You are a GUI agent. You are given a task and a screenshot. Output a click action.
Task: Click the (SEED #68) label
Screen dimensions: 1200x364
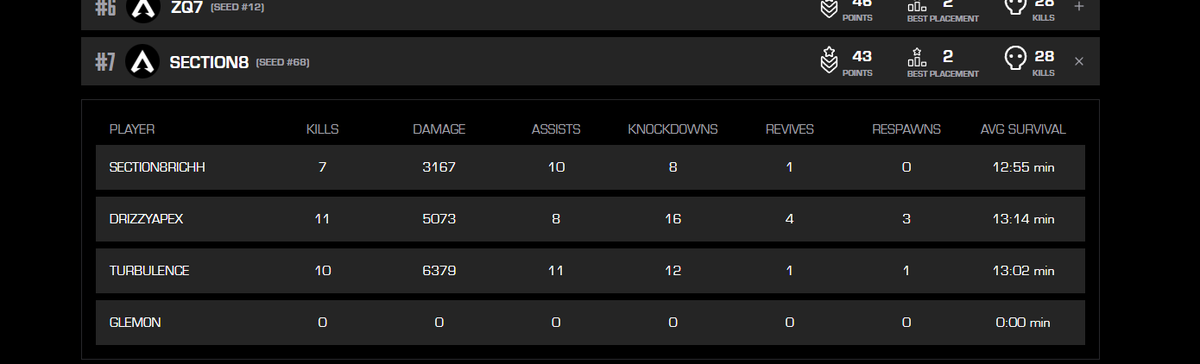(x=283, y=62)
